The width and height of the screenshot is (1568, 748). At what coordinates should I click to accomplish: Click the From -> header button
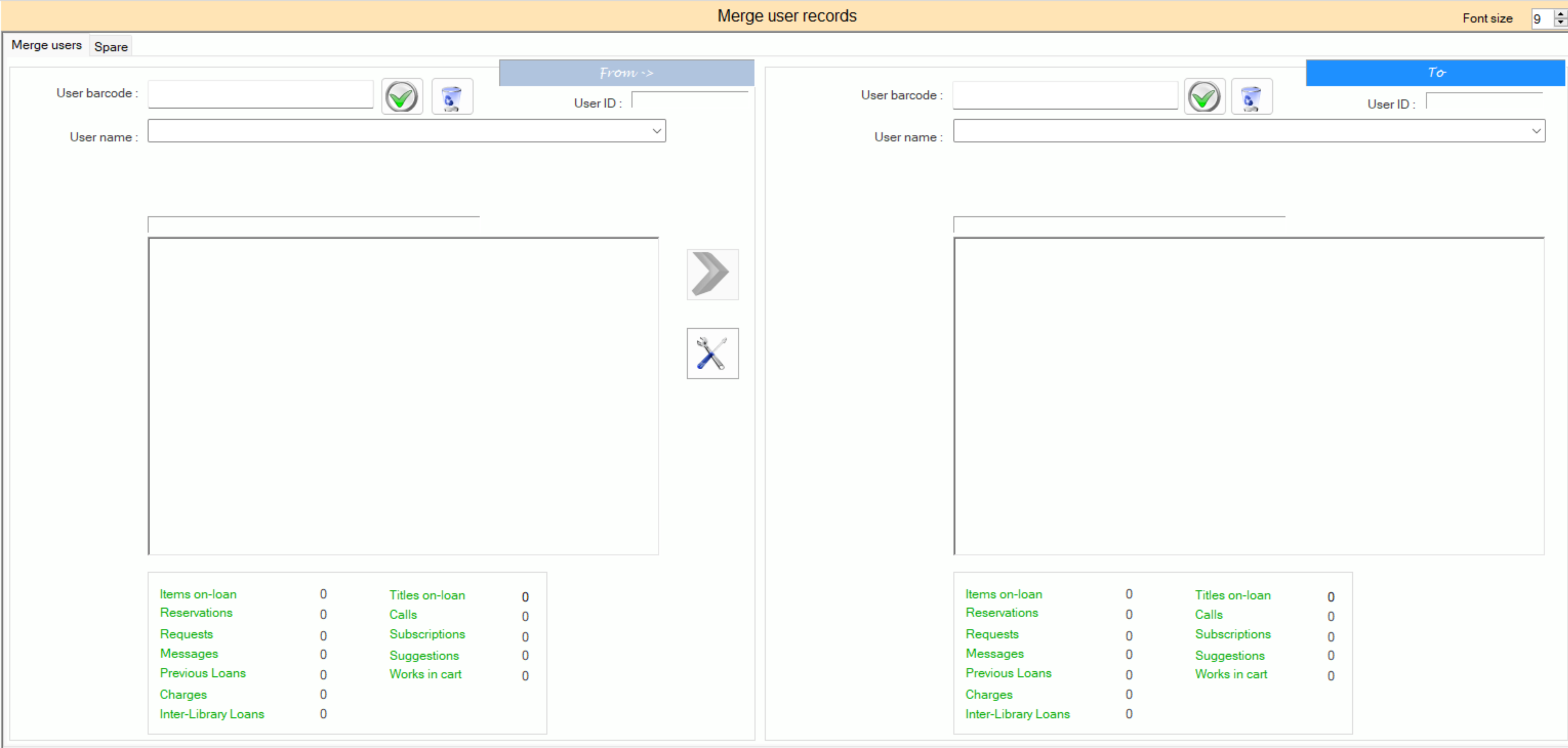coord(627,73)
